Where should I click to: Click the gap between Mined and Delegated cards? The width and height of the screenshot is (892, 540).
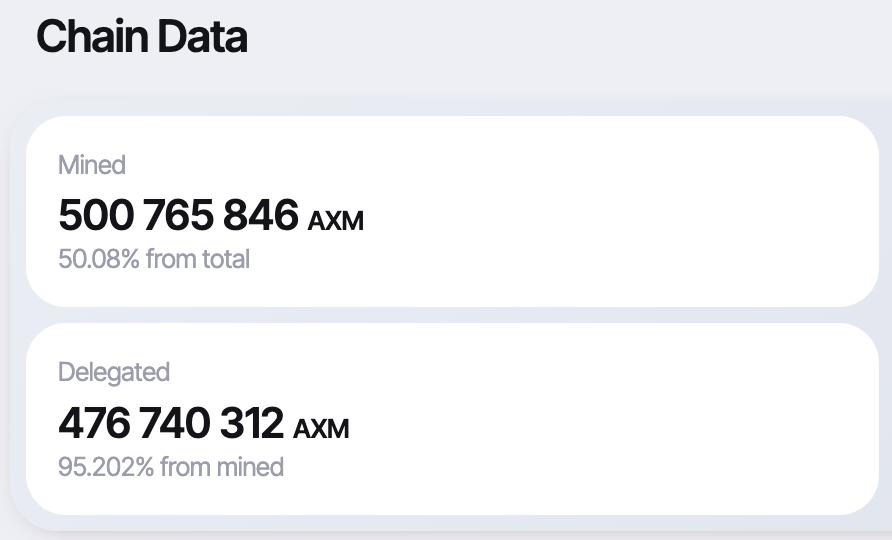(x=450, y=315)
